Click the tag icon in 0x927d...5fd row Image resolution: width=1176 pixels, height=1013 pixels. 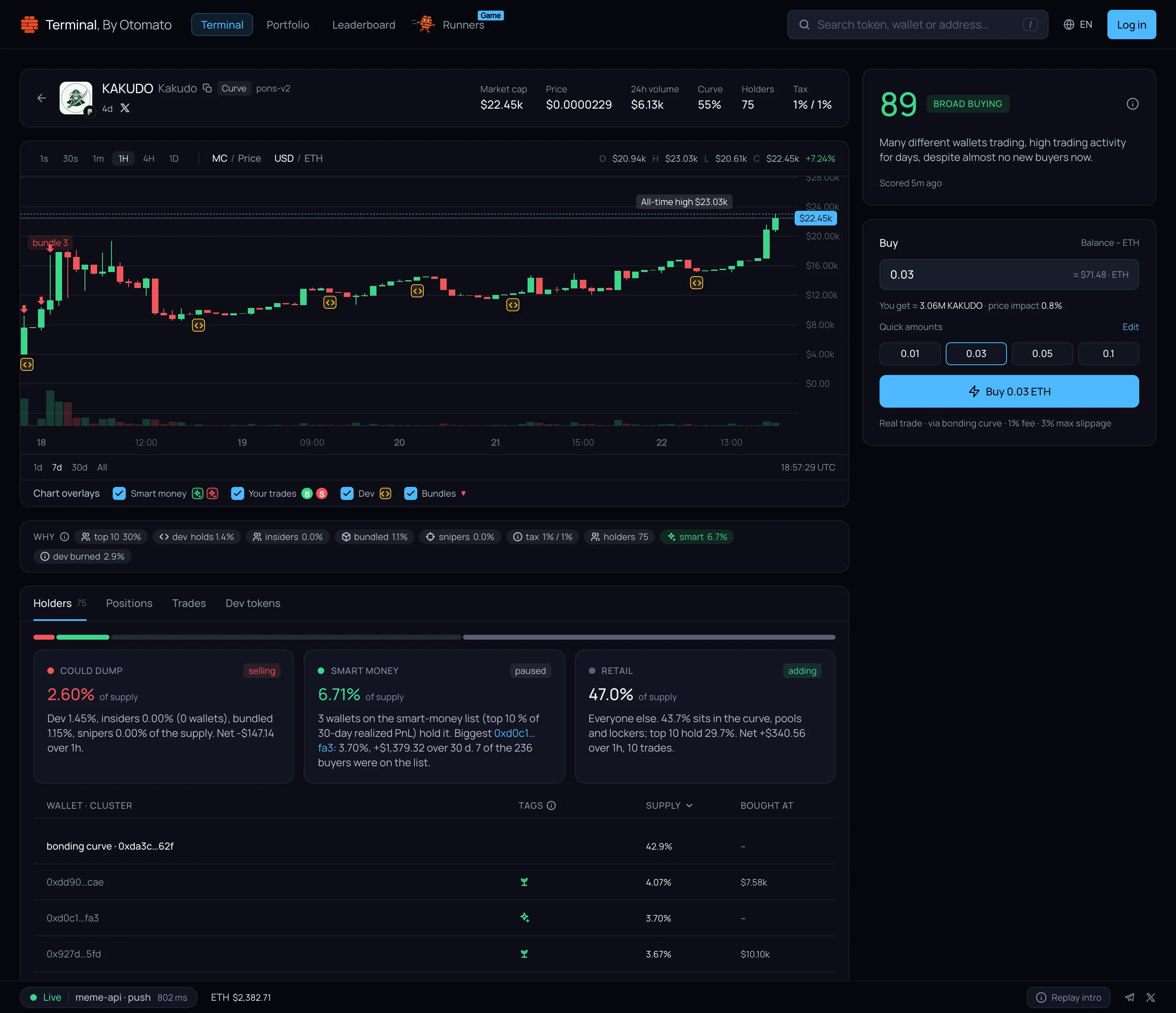[x=524, y=954]
